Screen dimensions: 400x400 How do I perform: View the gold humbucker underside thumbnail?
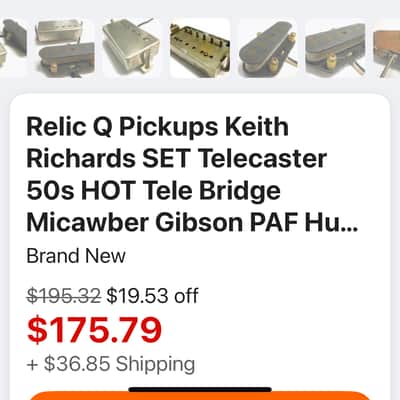pyautogui.click(x=200, y=48)
